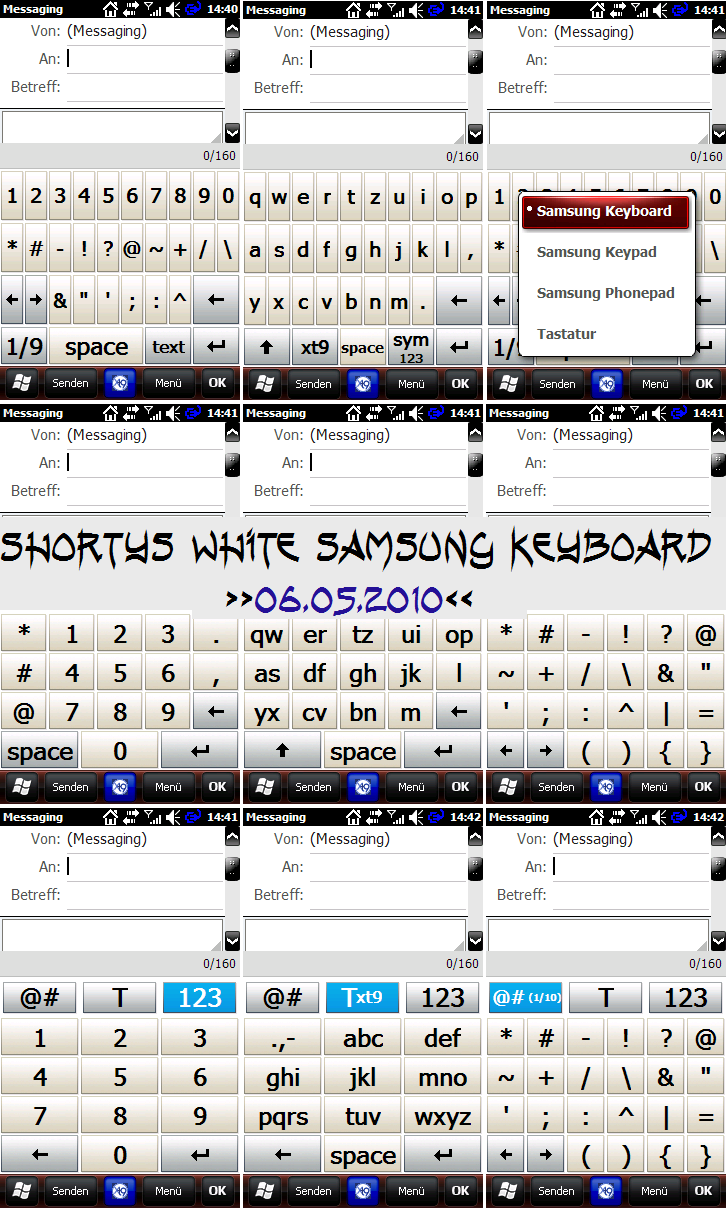Tap the combined 'cv' key
This screenshot has height=1210, width=726.
click(x=315, y=712)
